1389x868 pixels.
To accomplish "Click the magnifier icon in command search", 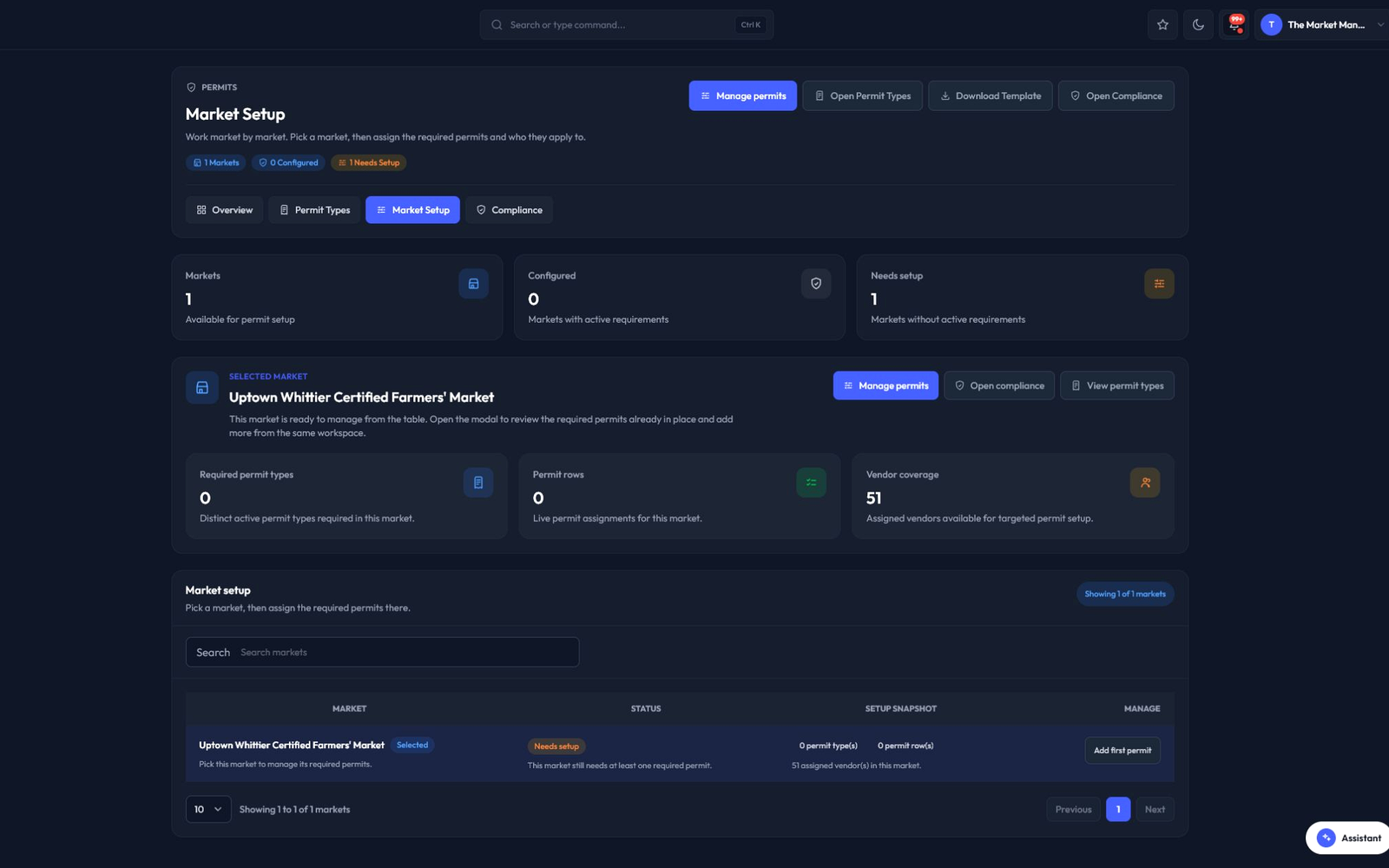I will tap(497, 25).
